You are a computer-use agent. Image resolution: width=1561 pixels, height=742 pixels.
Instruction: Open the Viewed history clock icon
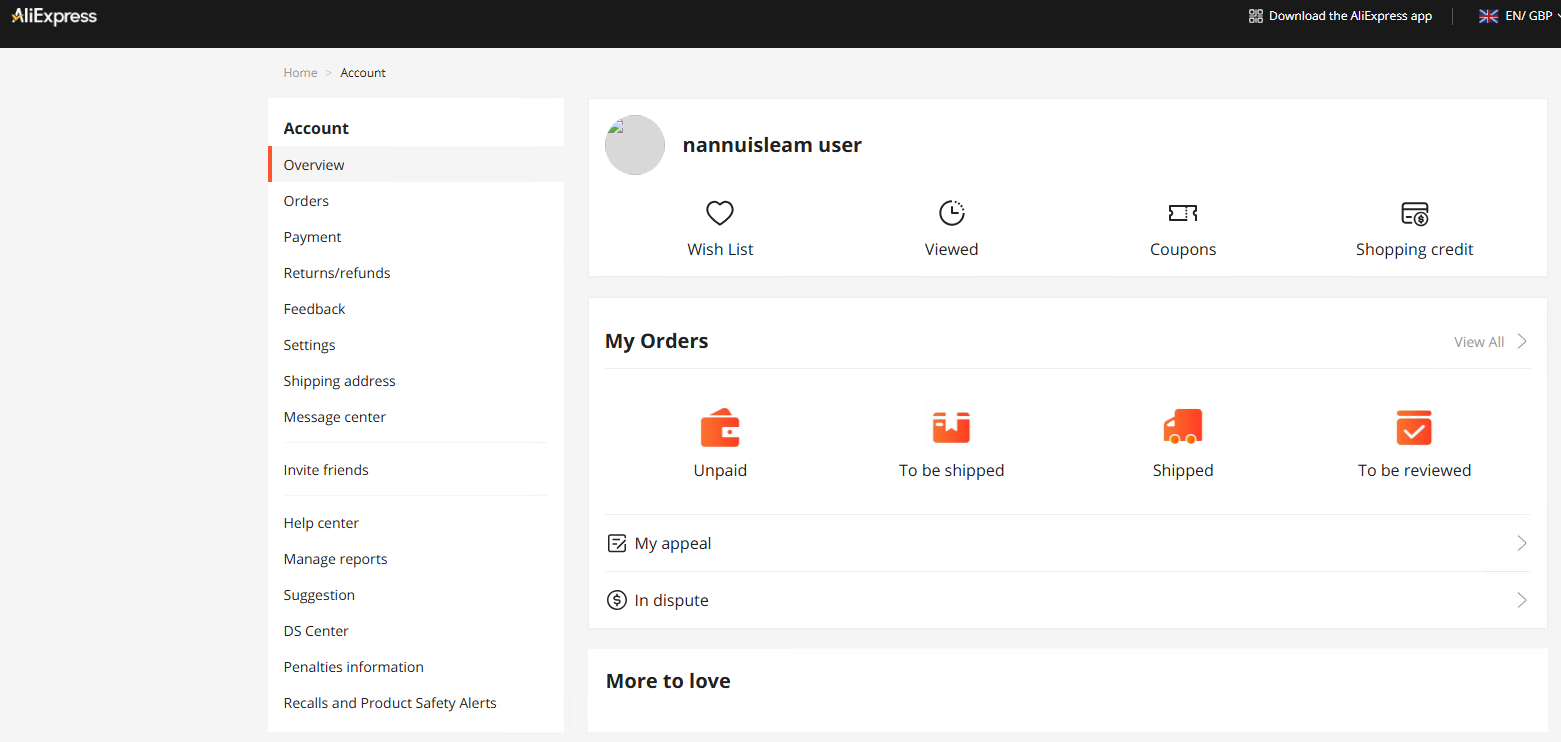tap(951, 213)
